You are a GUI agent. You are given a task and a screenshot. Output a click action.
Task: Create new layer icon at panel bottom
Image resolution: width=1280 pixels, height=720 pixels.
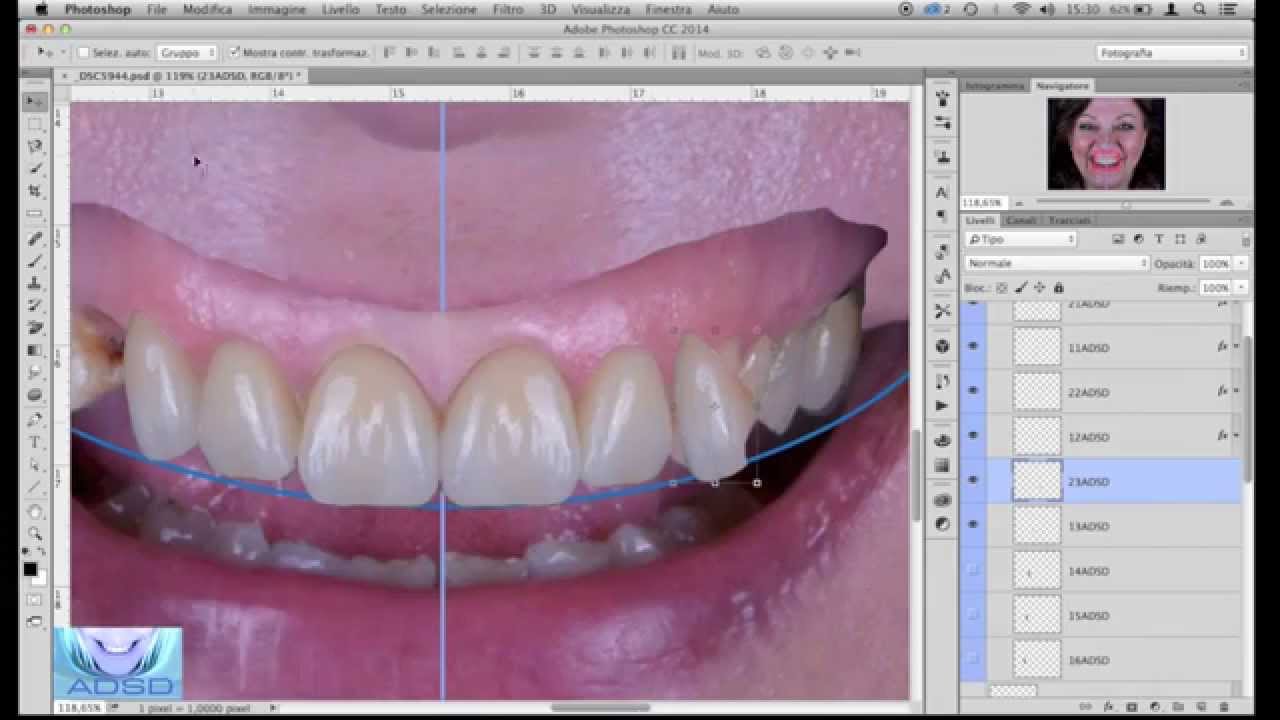coord(1200,707)
